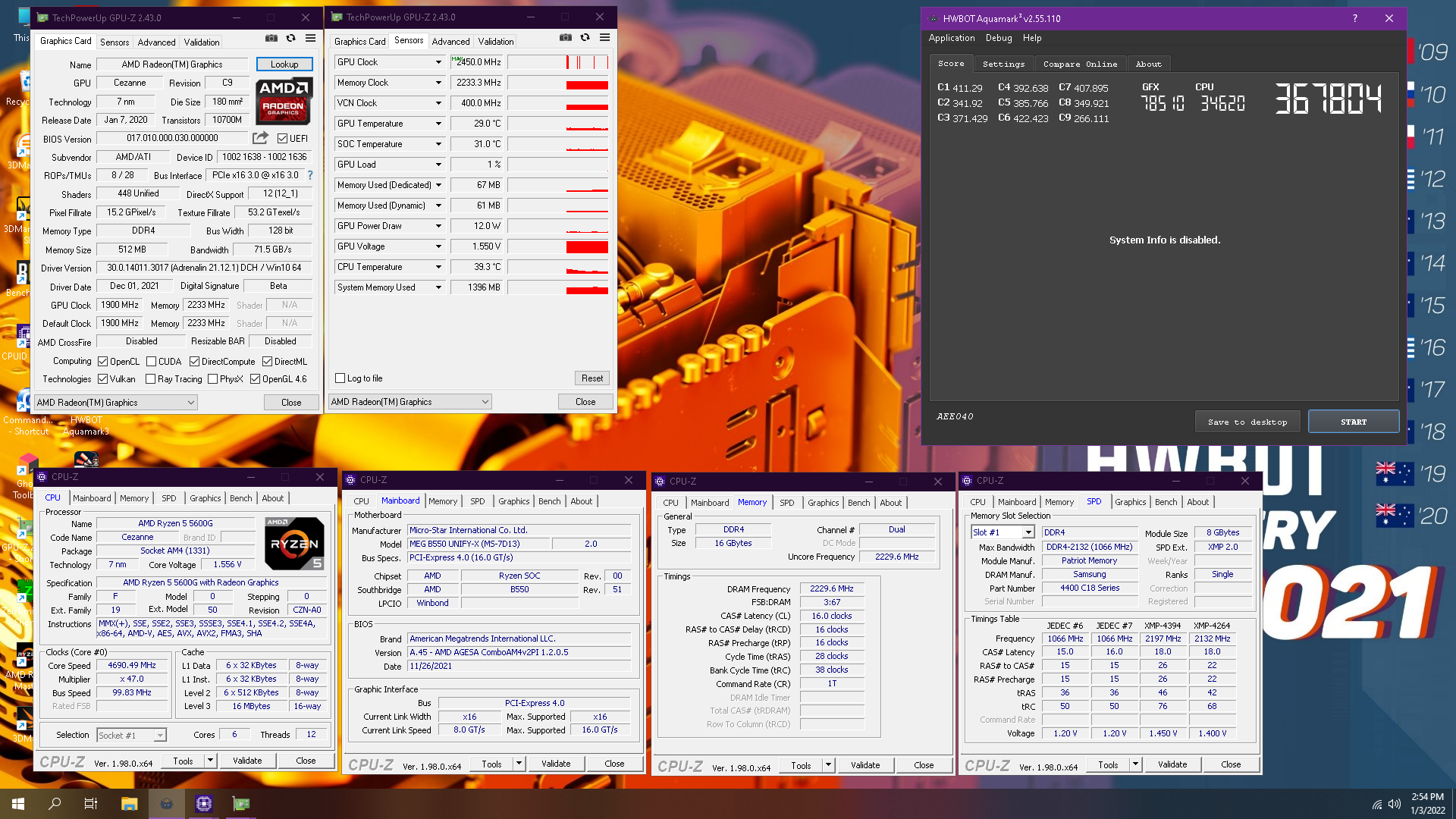The image size is (1456, 819).
Task: Click the Core Speed value 4690.49 MHz
Action: coord(132,666)
